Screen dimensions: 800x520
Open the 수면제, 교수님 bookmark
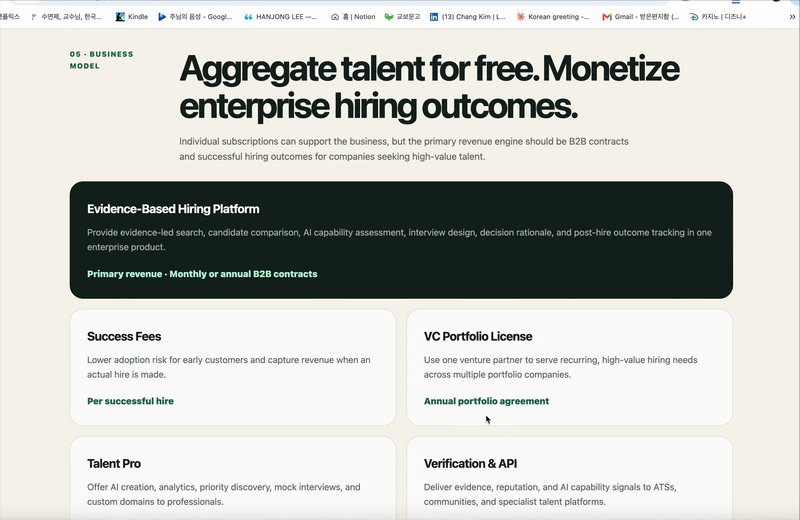pos(66,17)
